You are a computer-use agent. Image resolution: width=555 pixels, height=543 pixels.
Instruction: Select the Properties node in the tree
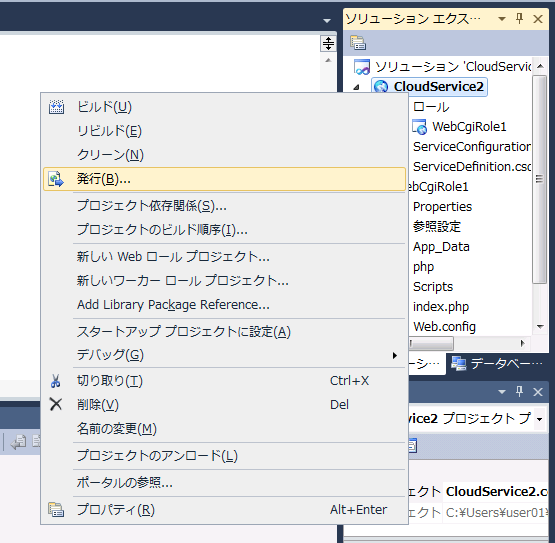pyautogui.click(x=442, y=207)
